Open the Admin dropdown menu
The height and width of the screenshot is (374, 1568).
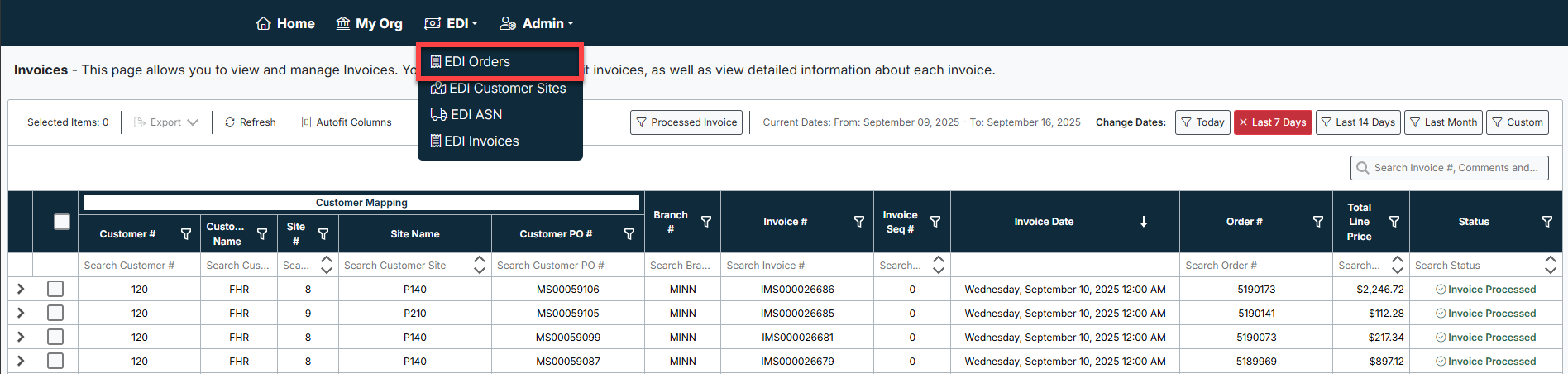(537, 23)
